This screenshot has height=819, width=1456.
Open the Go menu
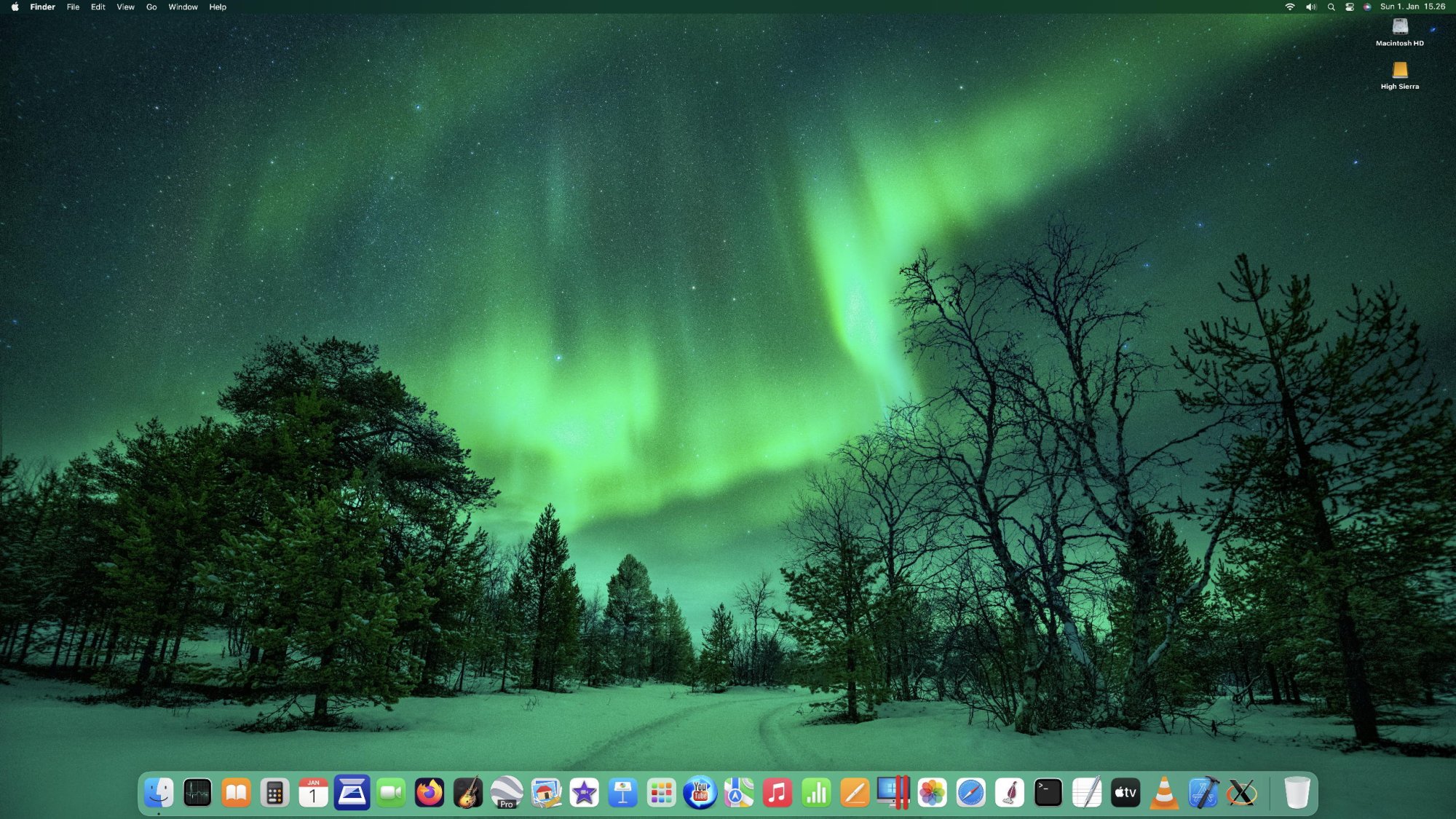coord(151,7)
